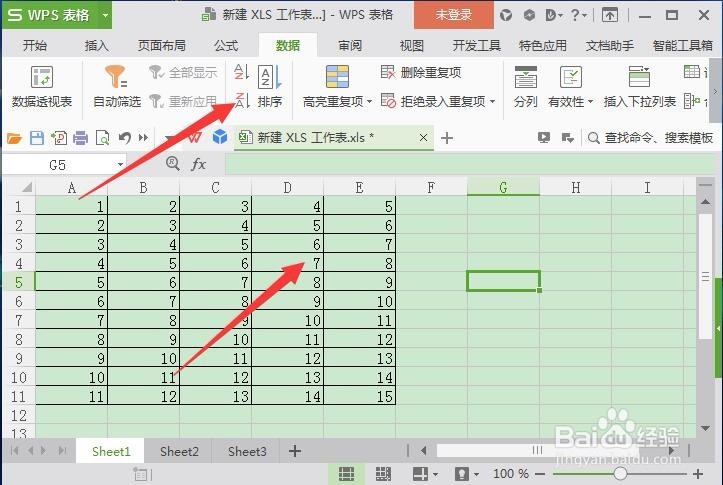Open the 公式 ribbon tab

(x=226, y=45)
